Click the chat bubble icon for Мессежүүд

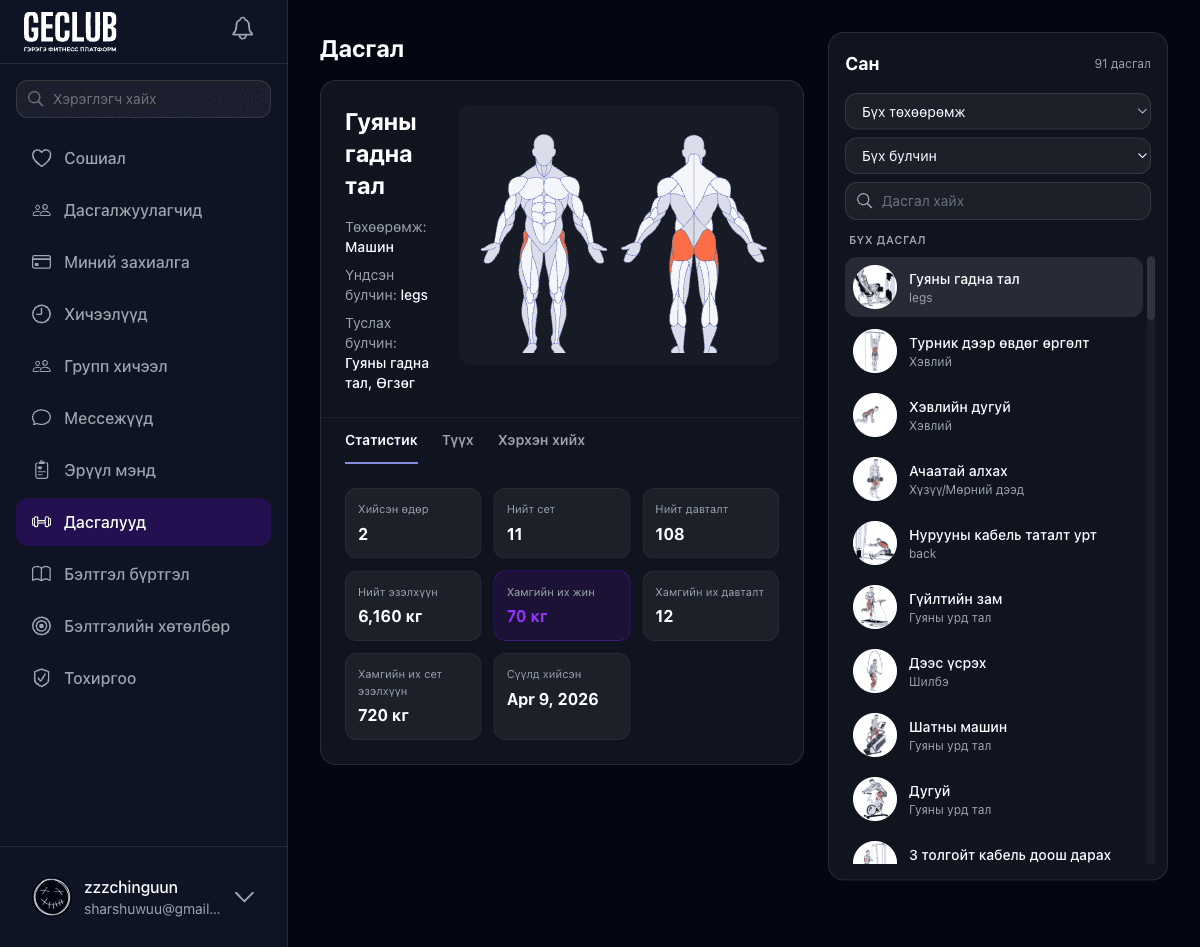(41, 418)
